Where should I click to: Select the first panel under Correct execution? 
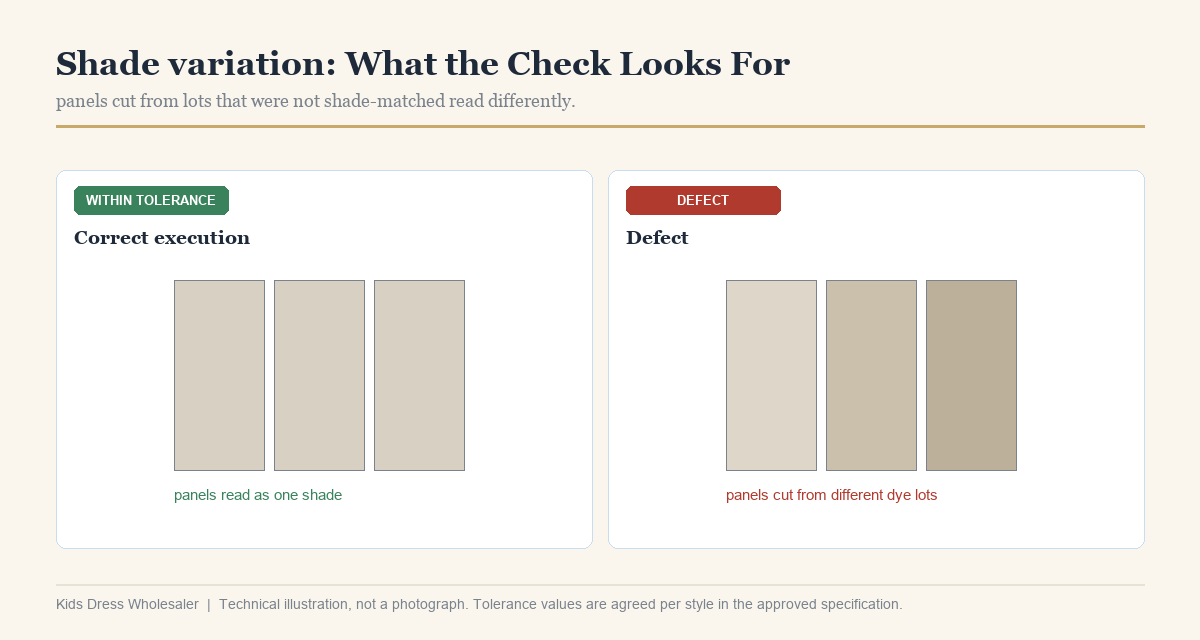[219, 375]
